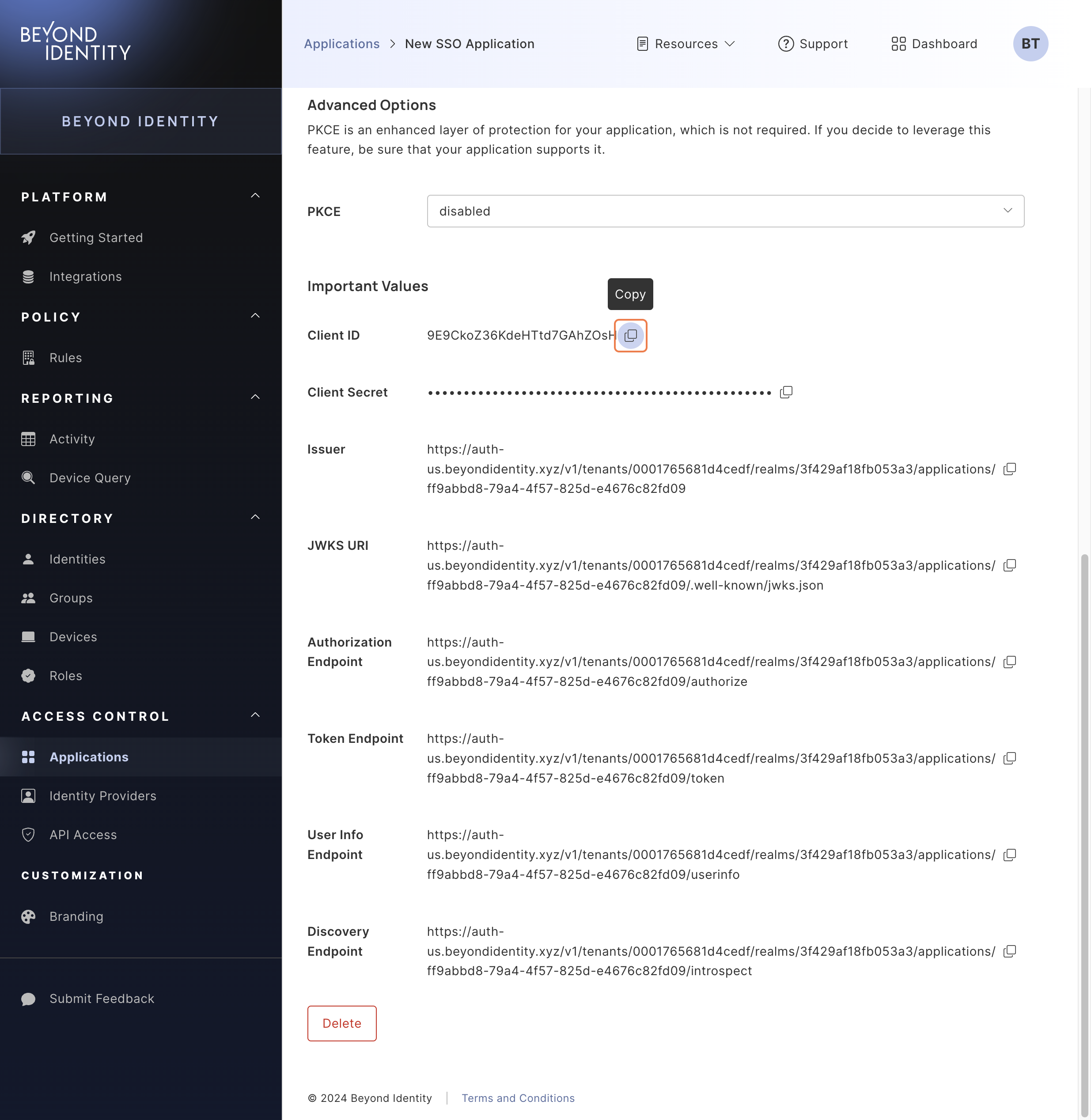
Task: Collapse the Access Control section
Action: pos(256,715)
